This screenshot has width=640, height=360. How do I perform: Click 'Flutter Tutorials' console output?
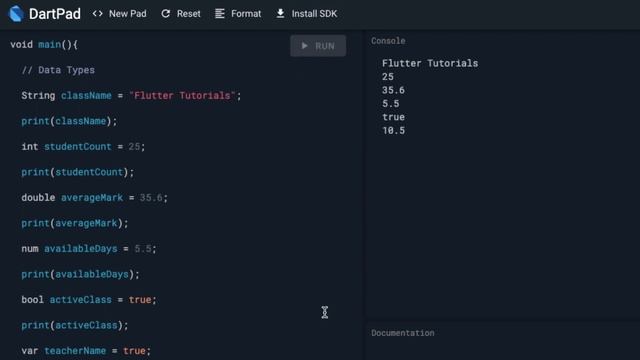click(430, 63)
